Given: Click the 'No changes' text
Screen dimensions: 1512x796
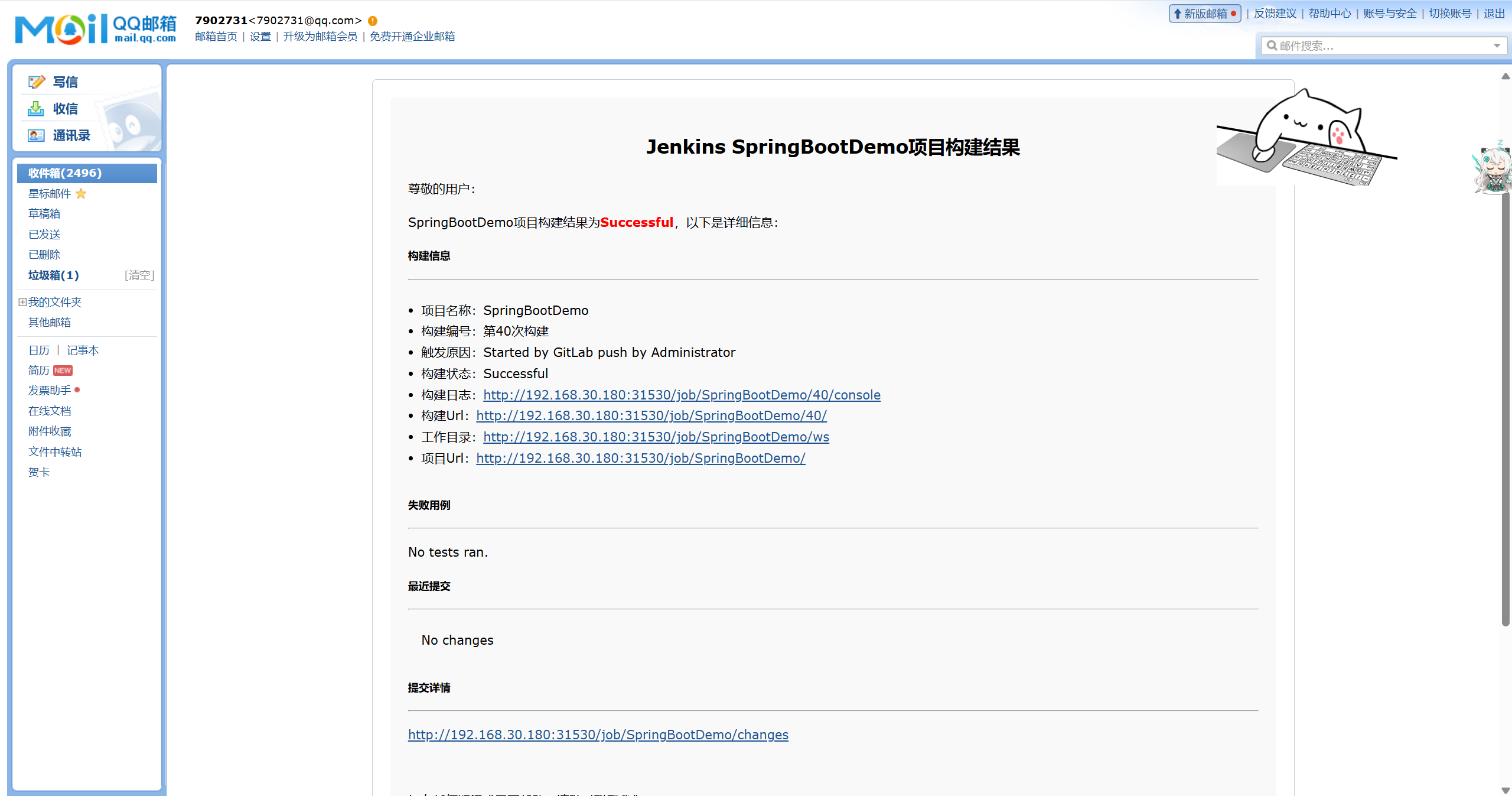Looking at the screenshot, I should pyautogui.click(x=457, y=641).
